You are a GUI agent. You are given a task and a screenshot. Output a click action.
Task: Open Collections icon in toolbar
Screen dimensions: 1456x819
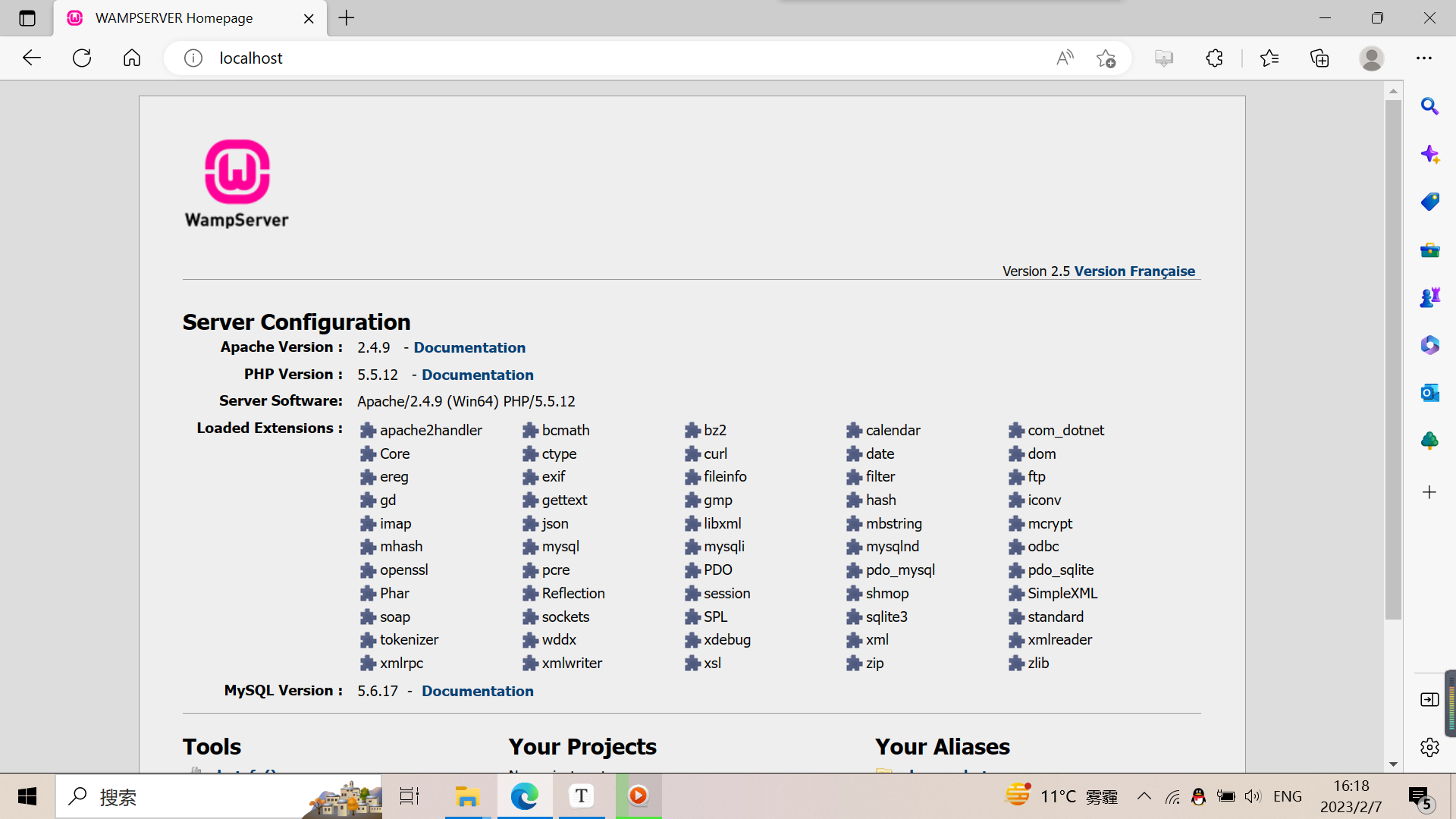(1319, 58)
